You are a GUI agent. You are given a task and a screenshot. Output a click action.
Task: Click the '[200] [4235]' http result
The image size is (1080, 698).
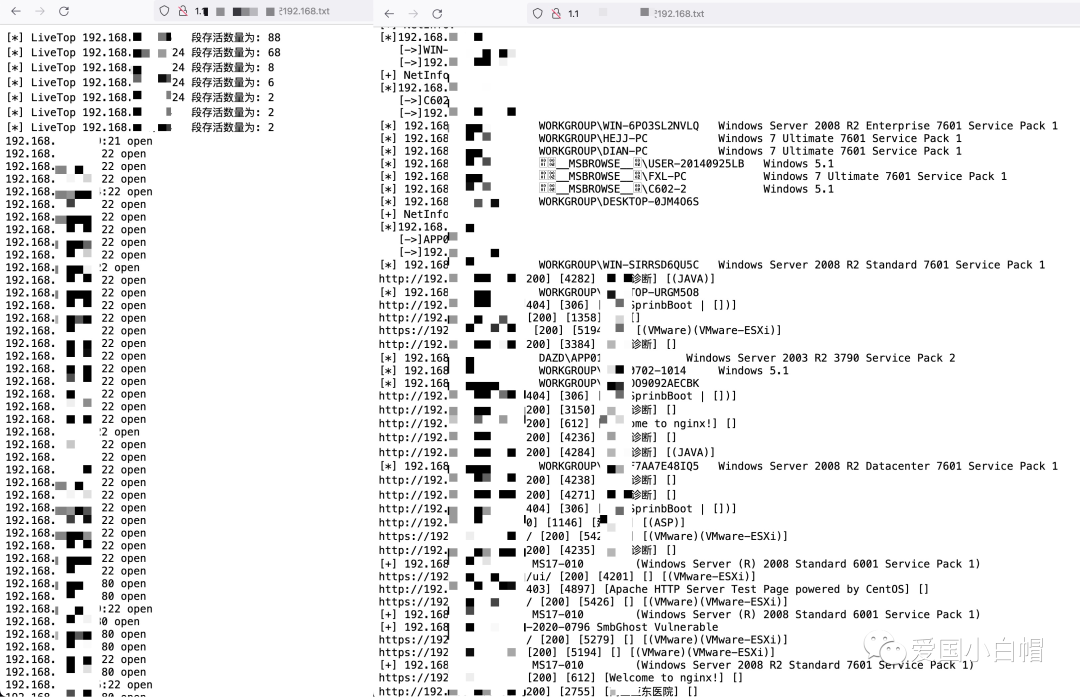coord(528,550)
